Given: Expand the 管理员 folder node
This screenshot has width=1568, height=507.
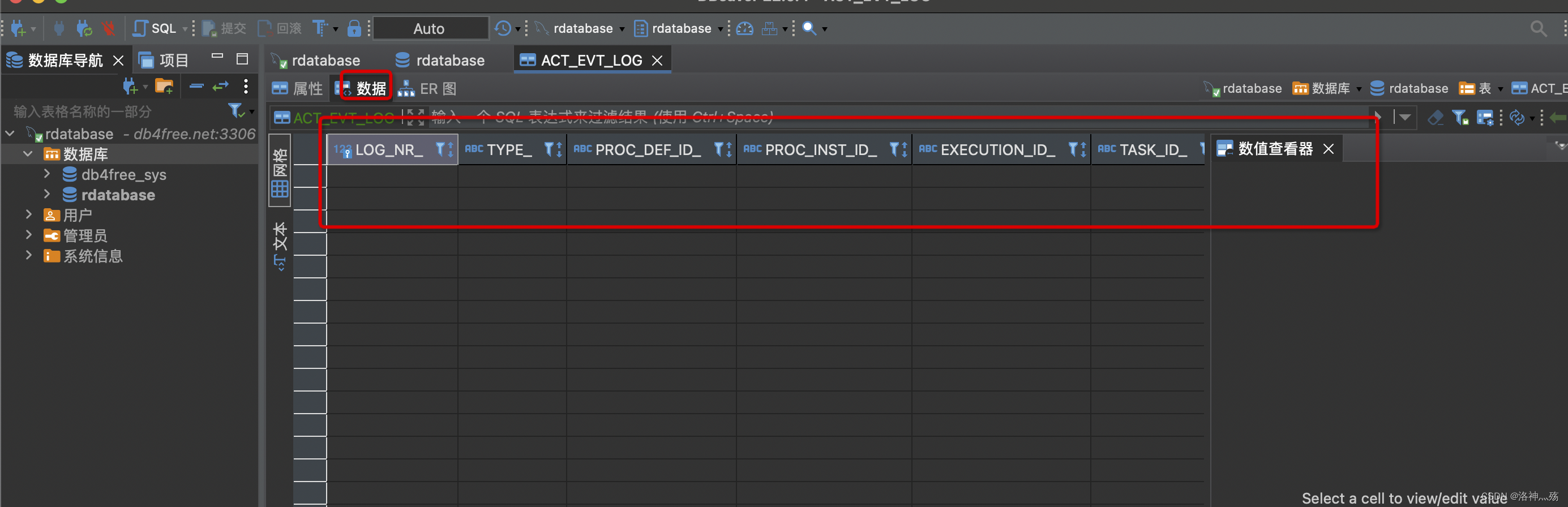Looking at the screenshot, I should (29, 235).
